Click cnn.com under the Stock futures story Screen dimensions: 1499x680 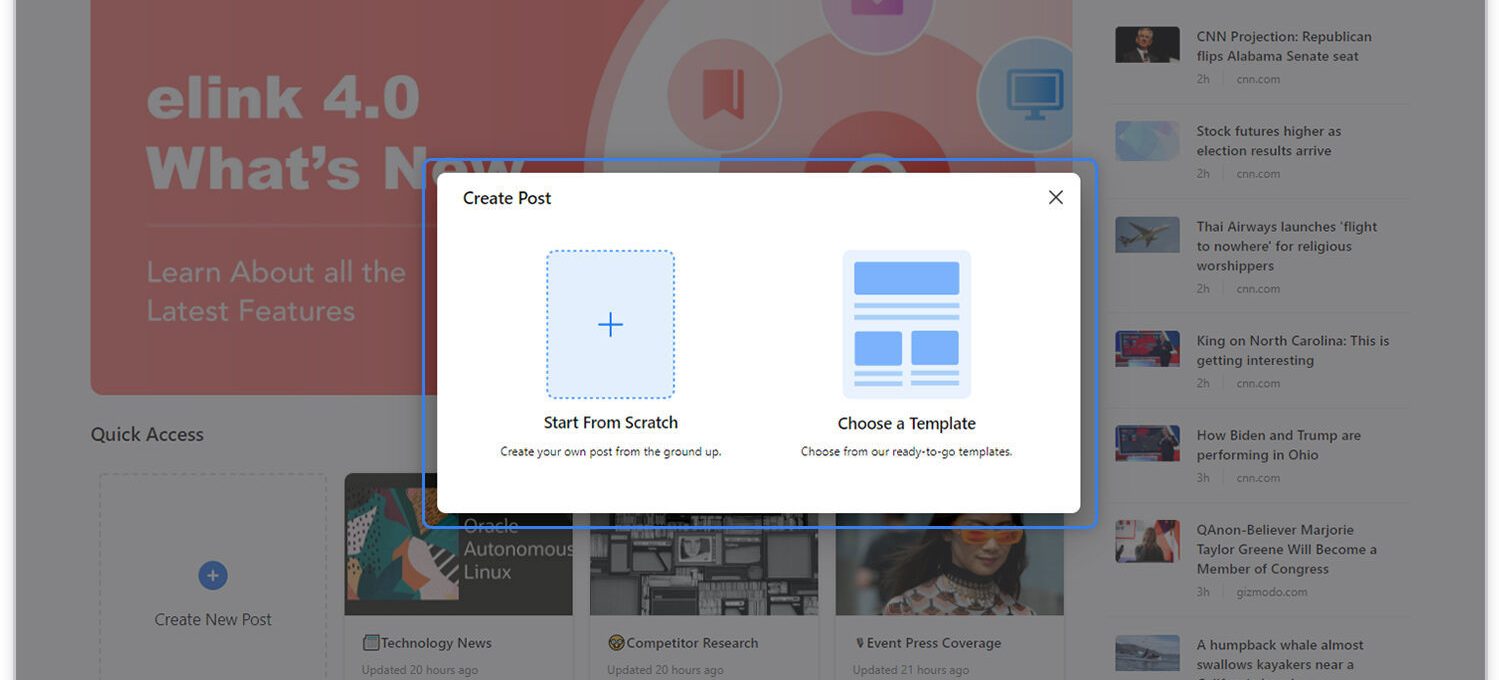pyautogui.click(x=1258, y=174)
